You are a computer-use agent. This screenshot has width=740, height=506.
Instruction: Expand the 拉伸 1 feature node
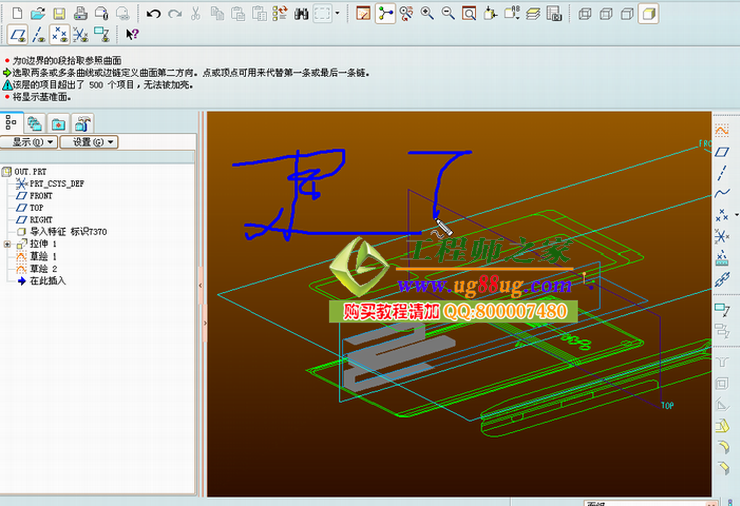[8, 244]
